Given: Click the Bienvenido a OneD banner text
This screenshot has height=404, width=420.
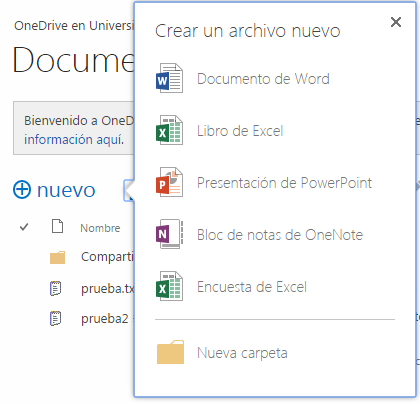Looking at the screenshot, I should (79, 121).
